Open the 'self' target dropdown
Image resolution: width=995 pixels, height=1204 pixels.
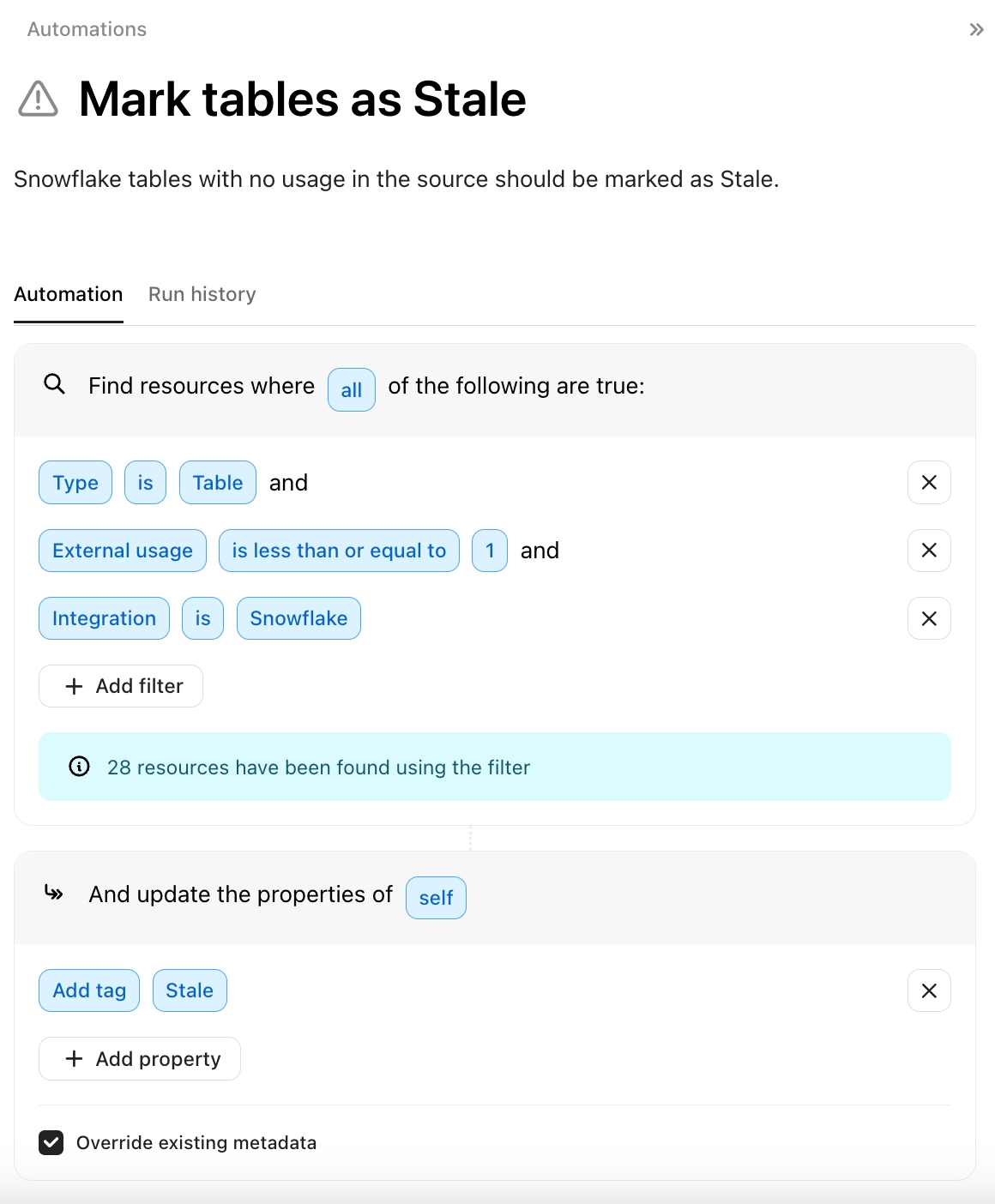point(436,898)
